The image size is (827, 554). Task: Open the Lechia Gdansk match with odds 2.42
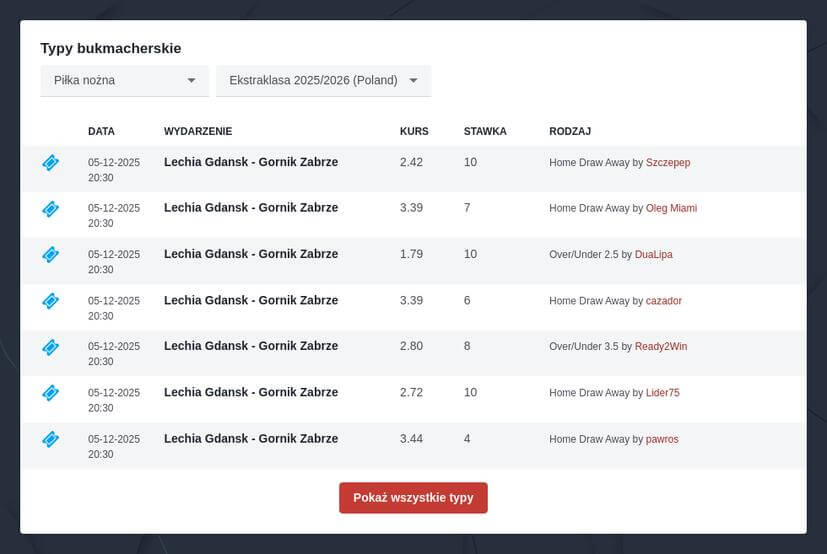pyautogui.click(x=251, y=162)
